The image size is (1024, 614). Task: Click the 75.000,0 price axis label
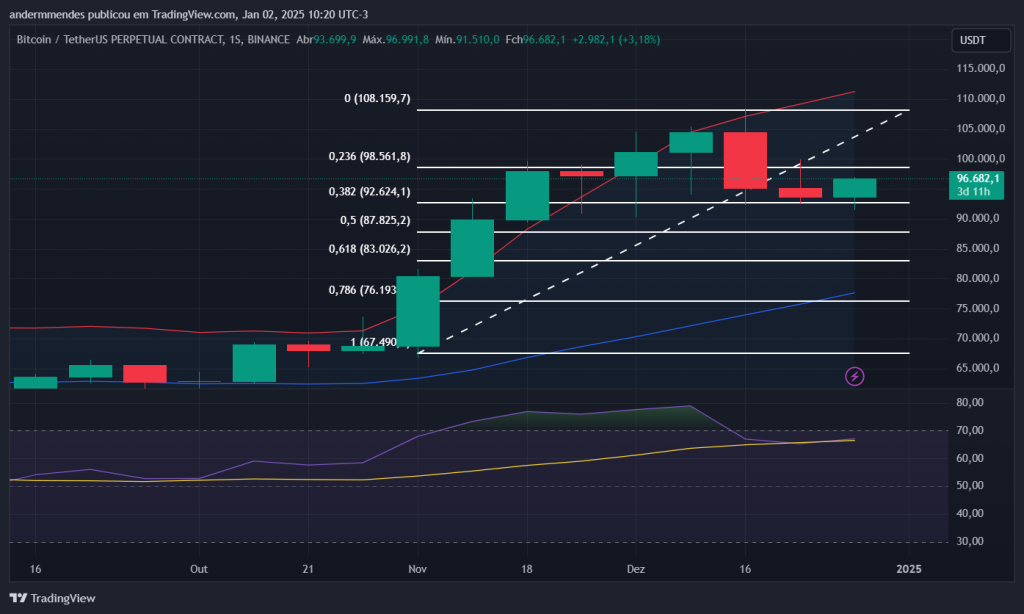978,308
